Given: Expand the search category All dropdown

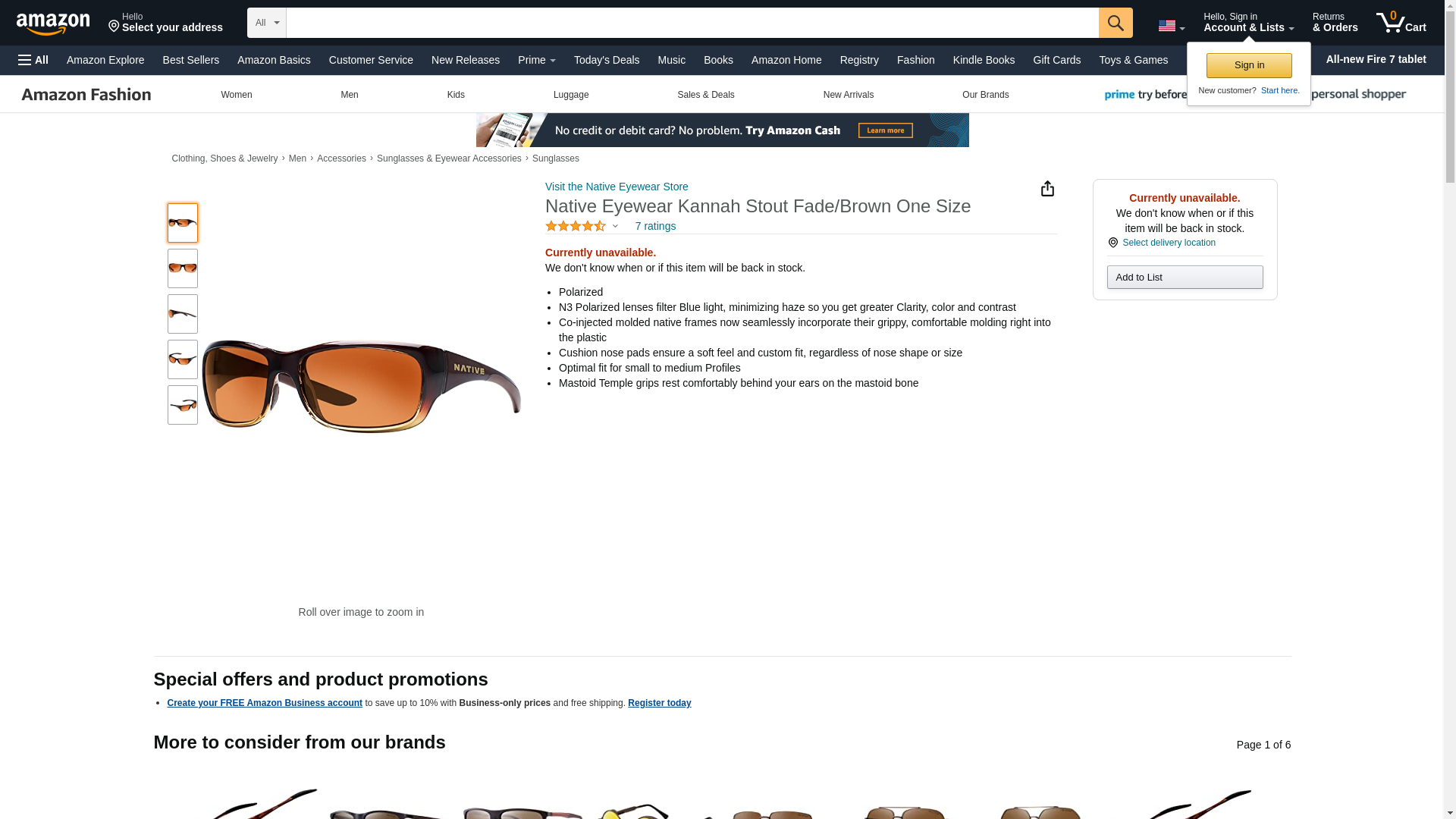Looking at the screenshot, I should pos(267,23).
